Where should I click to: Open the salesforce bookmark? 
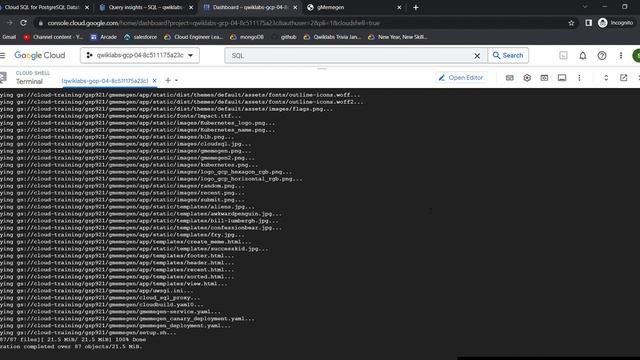tap(140, 37)
